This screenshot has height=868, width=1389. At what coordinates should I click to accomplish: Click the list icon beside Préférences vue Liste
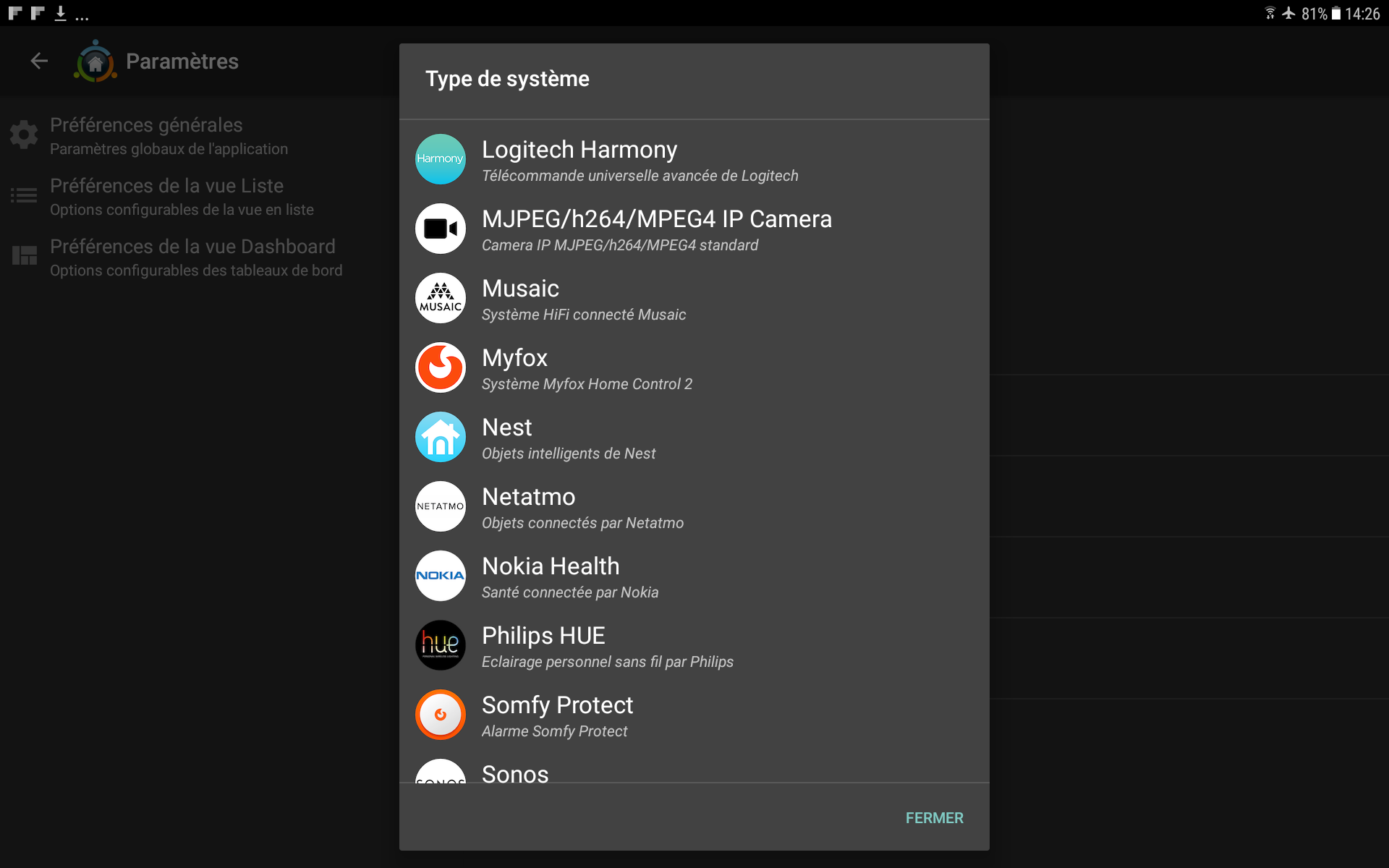[24, 195]
